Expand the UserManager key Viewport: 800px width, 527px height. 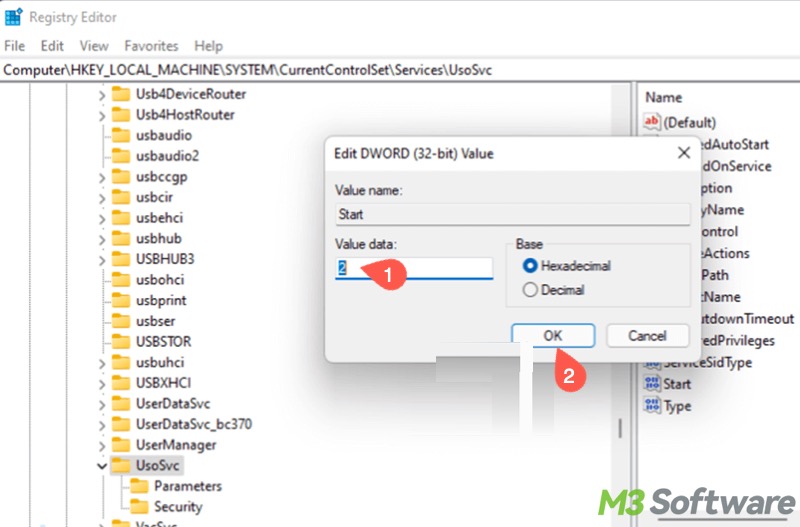pyautogui.click(x=102, y=446)
